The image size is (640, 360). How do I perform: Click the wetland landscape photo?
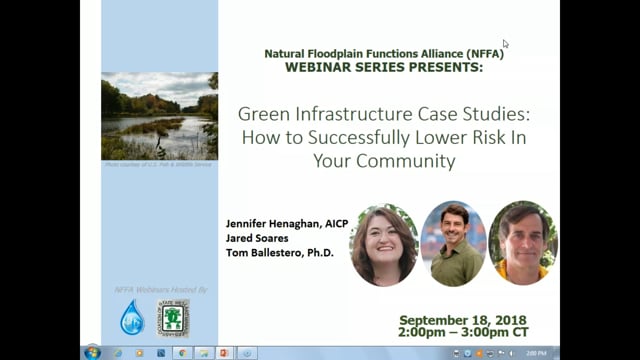[x=160, y=116]
